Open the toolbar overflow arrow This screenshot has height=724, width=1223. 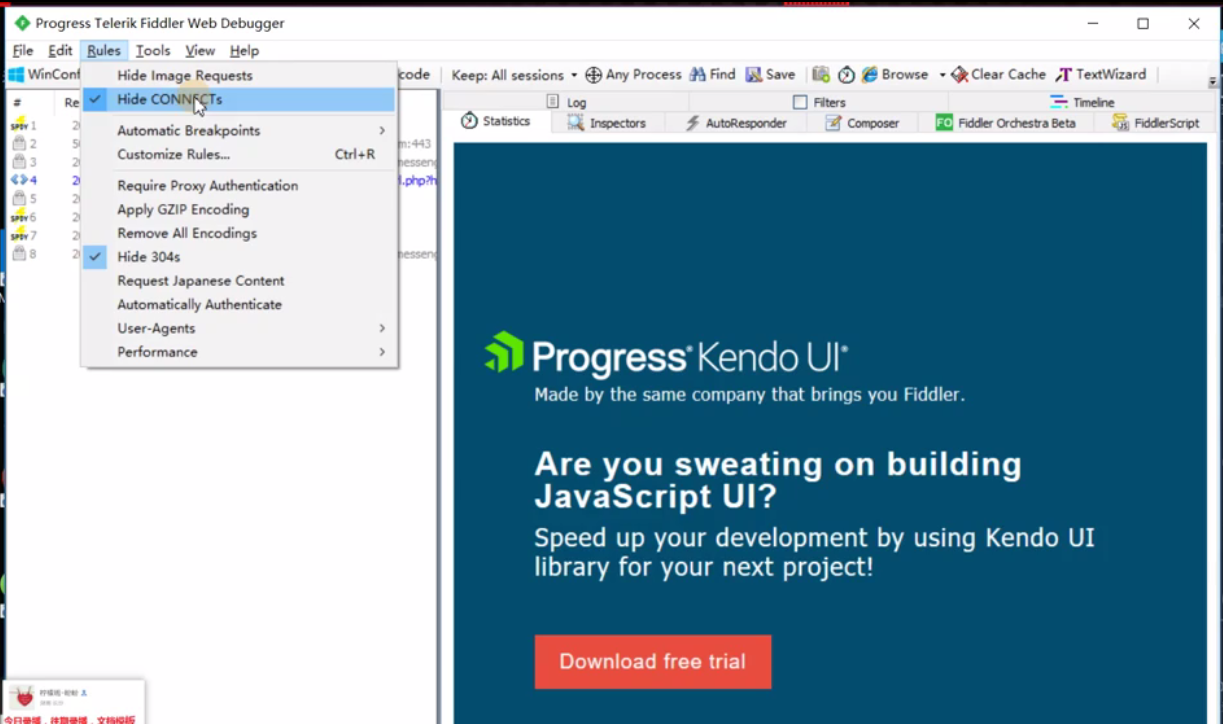(1213, 82)
